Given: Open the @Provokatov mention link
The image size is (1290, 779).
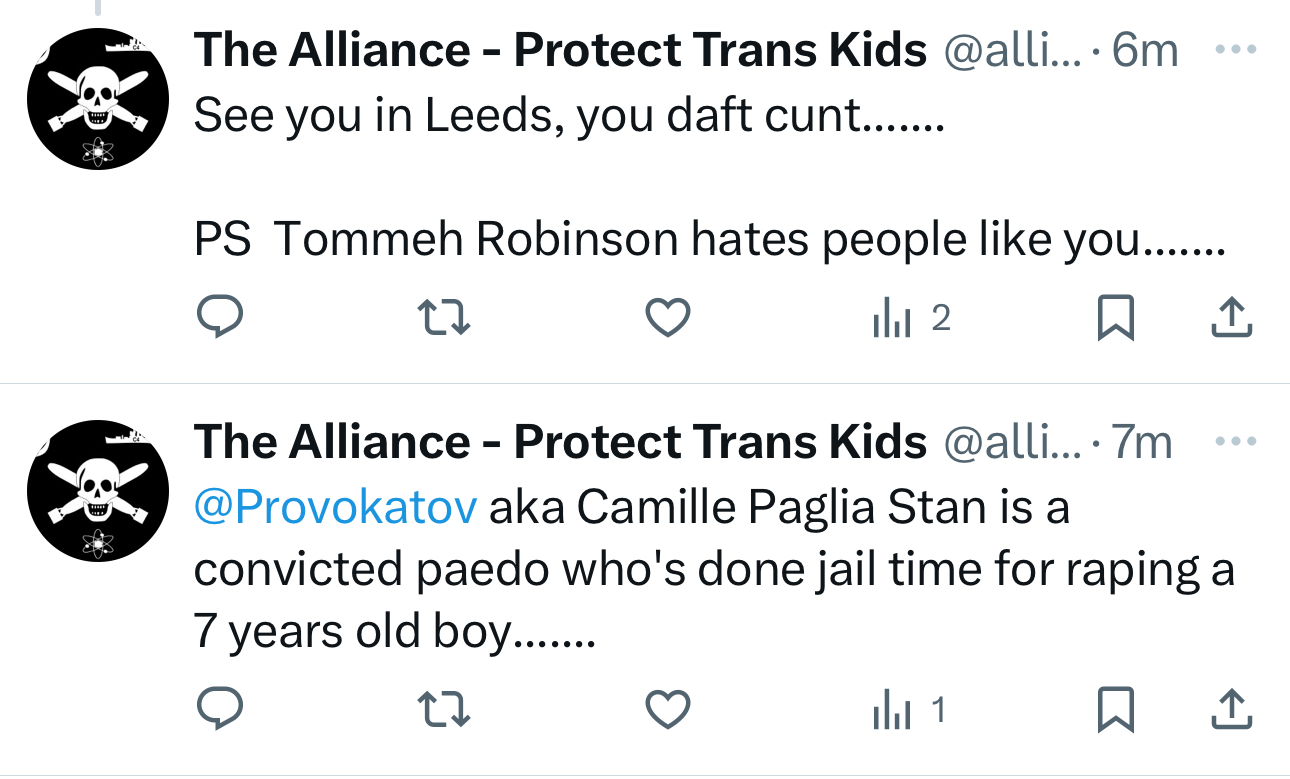Looking at the screenshot, I should [x=335, y=508].
